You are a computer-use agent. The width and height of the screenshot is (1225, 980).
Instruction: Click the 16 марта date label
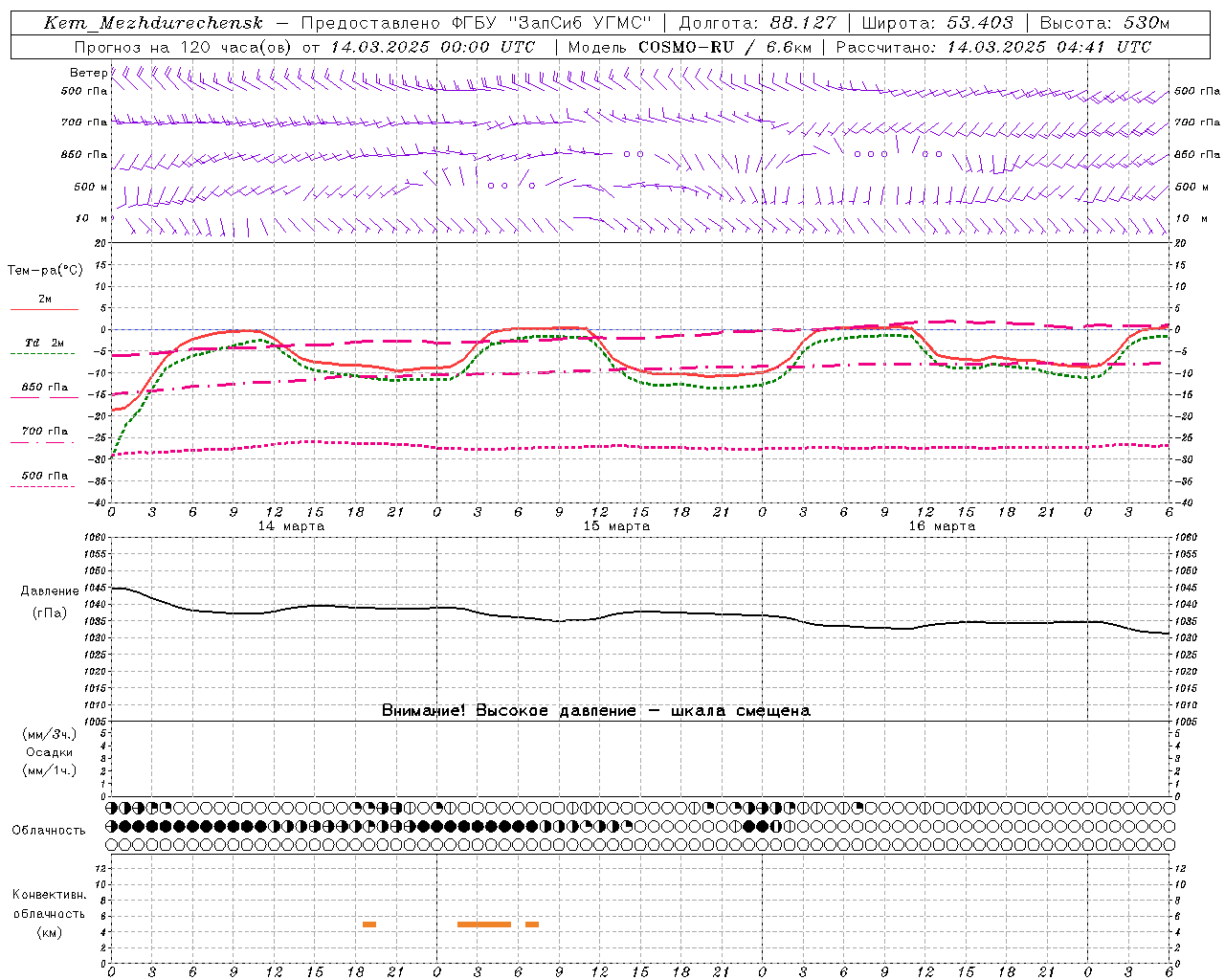[x=943, y=526]
